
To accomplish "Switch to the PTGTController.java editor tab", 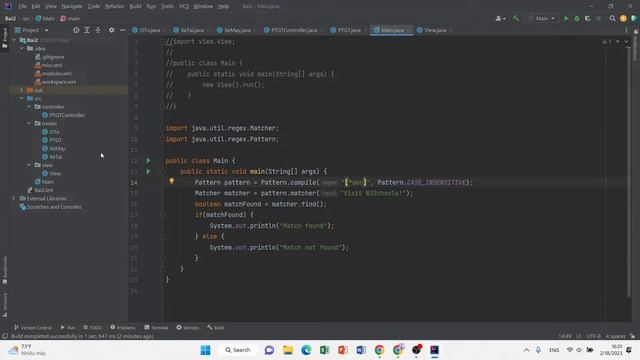I will pyautogui.click(x=293, y=30).
